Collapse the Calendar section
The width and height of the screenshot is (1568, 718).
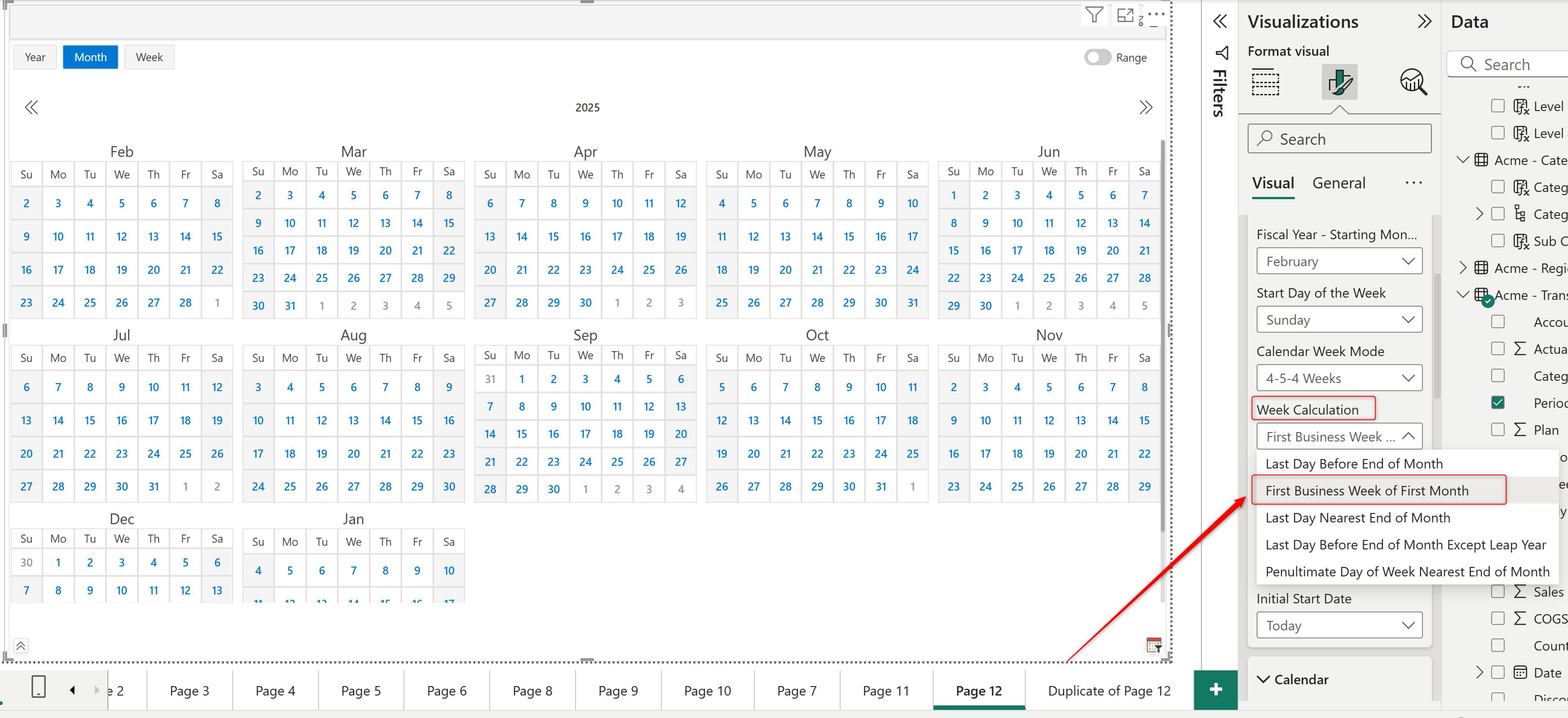click(x=1264, y=680)
